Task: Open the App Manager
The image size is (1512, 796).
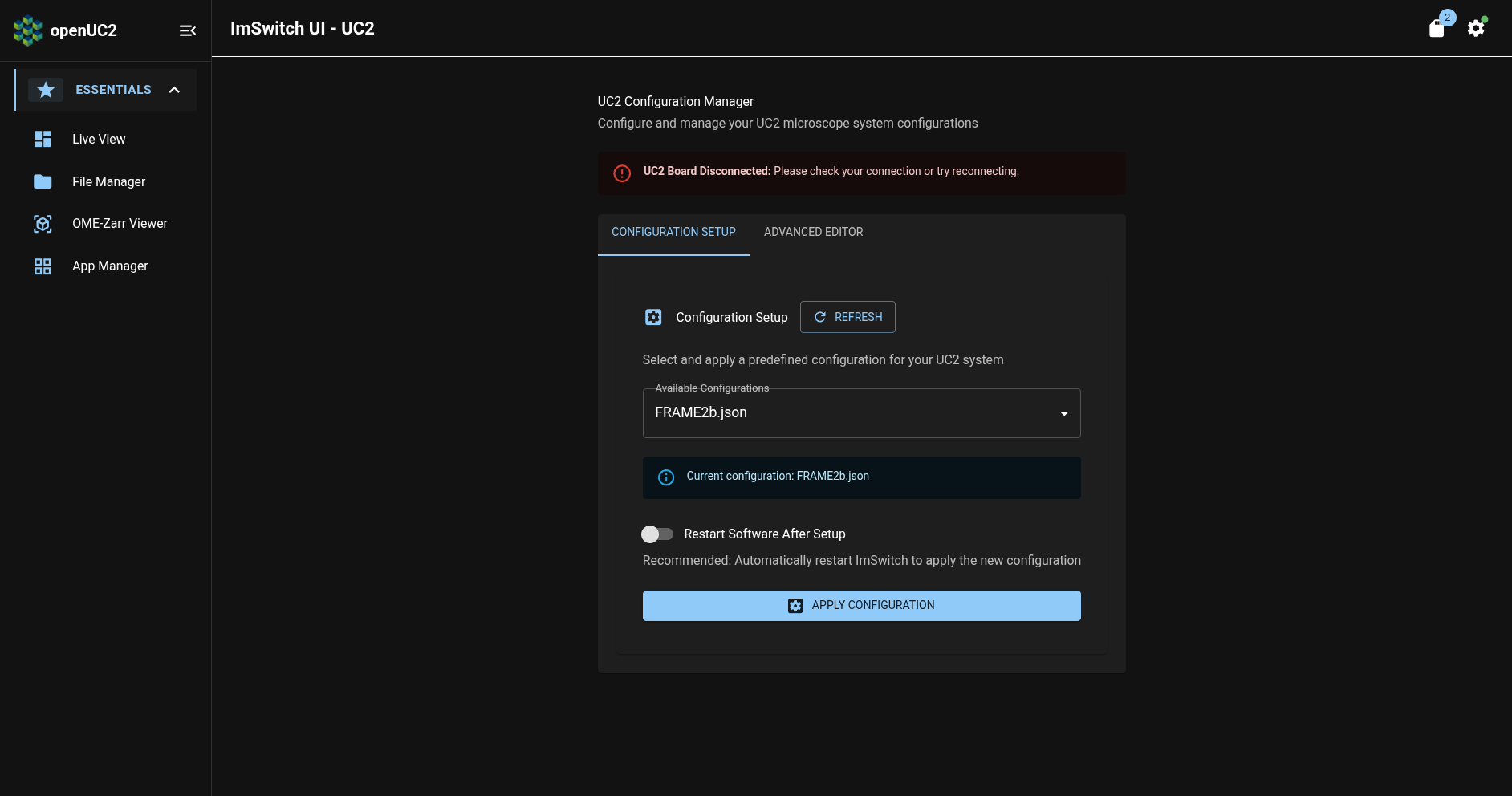Action: click(x=110, y=266)
